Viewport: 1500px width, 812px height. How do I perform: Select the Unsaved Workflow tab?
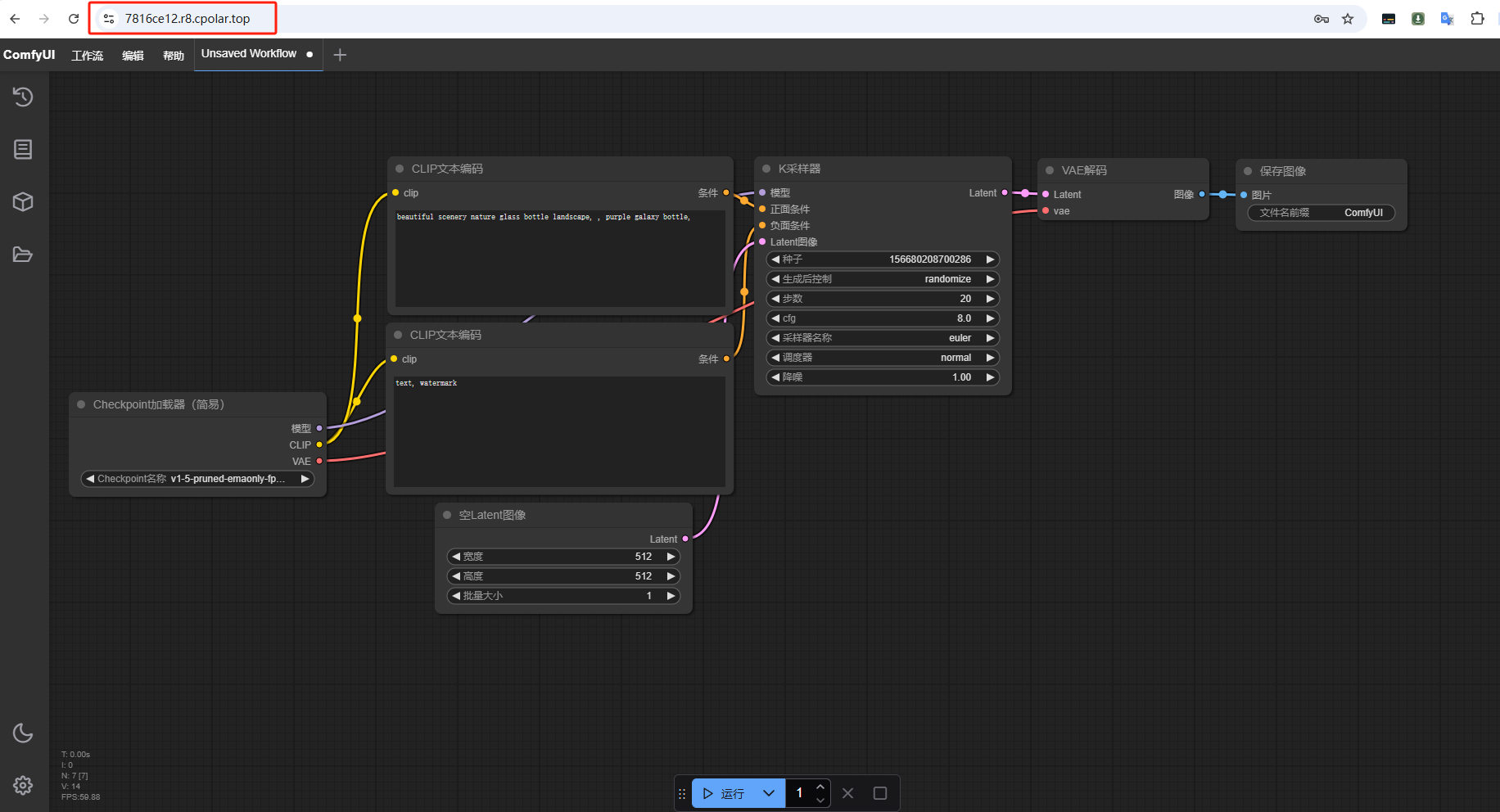click(249, 54)
